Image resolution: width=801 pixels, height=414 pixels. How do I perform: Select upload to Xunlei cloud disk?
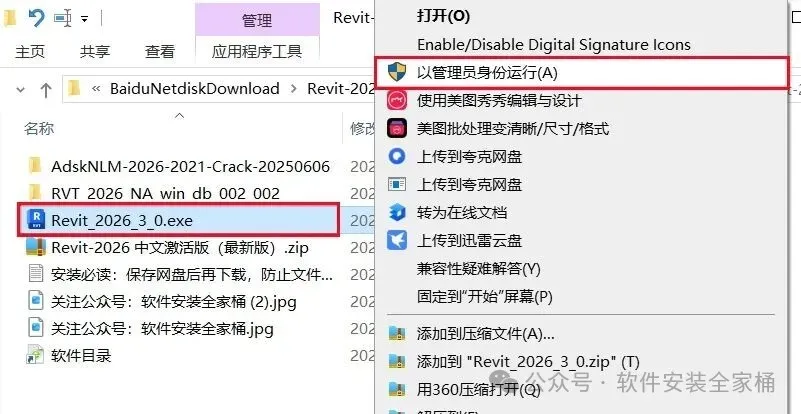(469, 240)
